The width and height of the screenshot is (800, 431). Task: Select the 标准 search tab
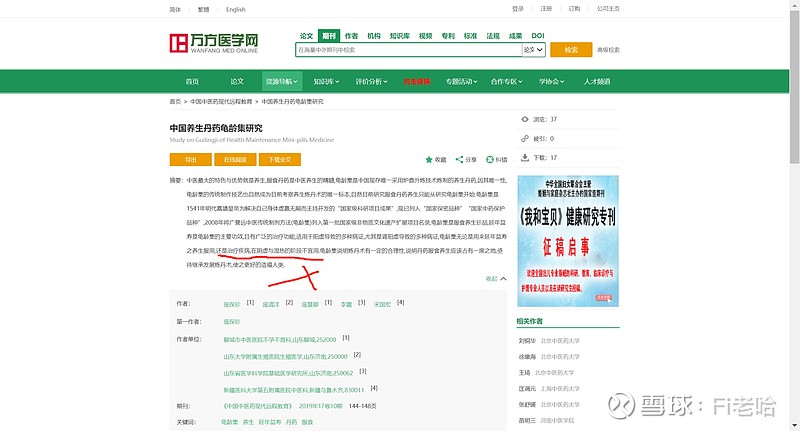[x=470, y=36]
